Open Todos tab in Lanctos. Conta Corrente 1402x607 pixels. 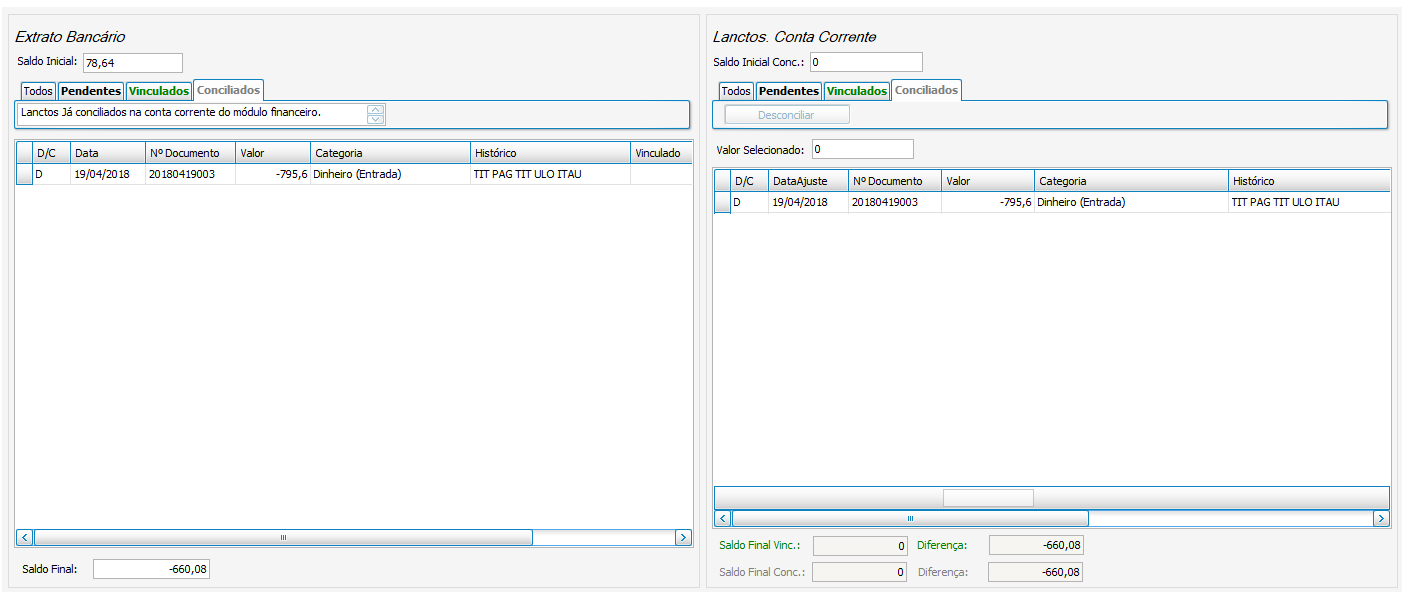click(736, 91)
